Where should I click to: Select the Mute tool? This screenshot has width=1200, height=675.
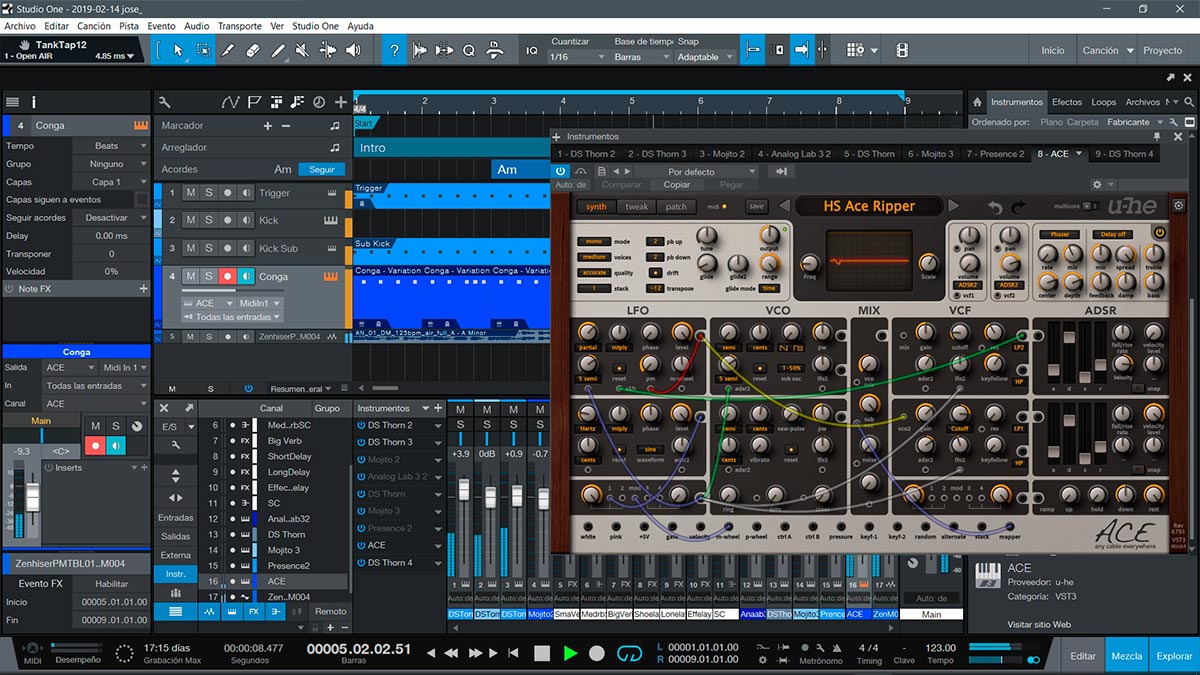point(302,50)
